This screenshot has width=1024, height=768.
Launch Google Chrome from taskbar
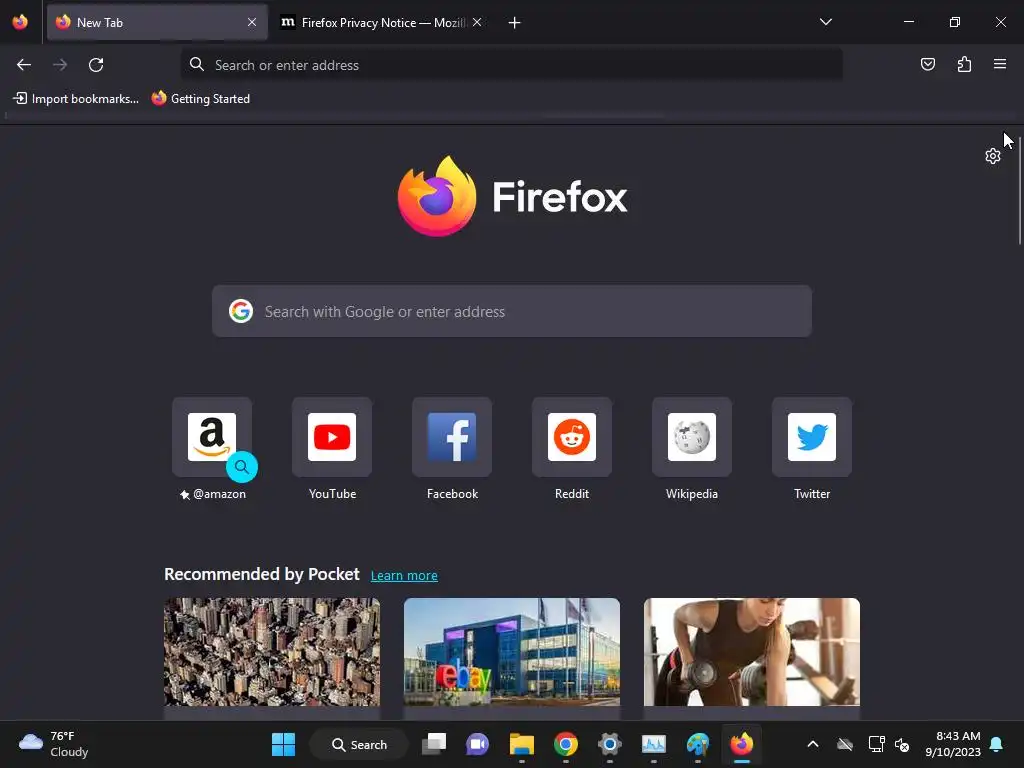566,744
